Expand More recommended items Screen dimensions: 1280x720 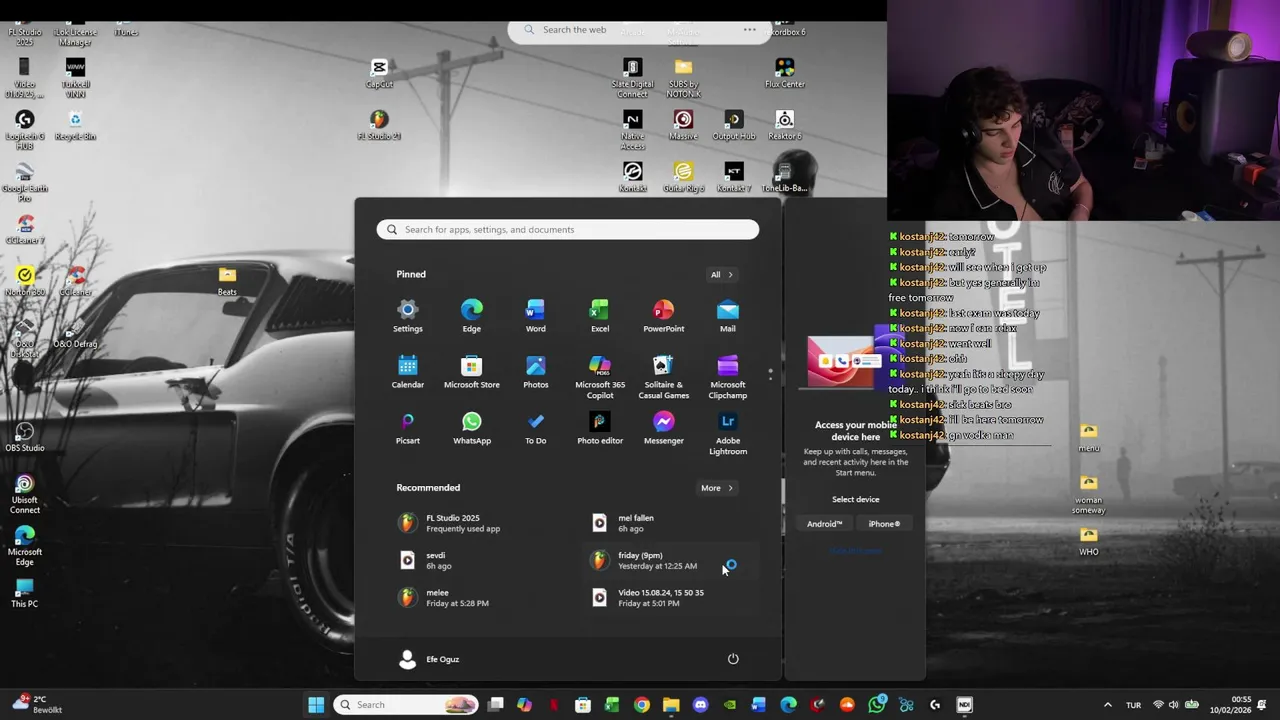point(718,488)
